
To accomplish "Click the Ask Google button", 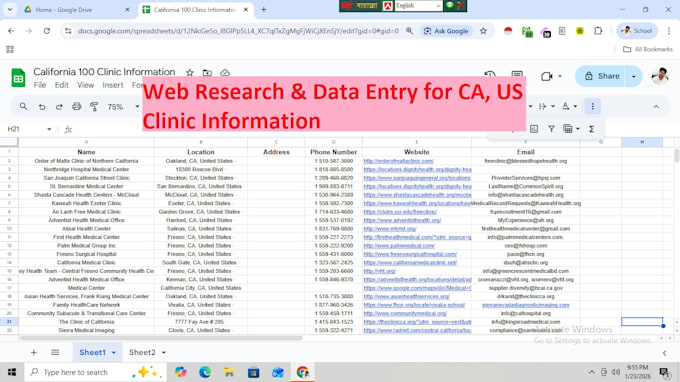I will coord(446,31).
